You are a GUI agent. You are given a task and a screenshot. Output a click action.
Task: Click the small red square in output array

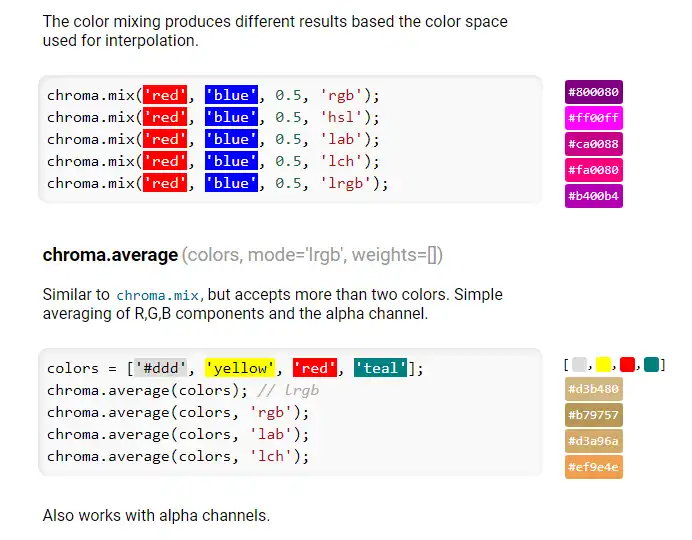(x=628, y=364)
